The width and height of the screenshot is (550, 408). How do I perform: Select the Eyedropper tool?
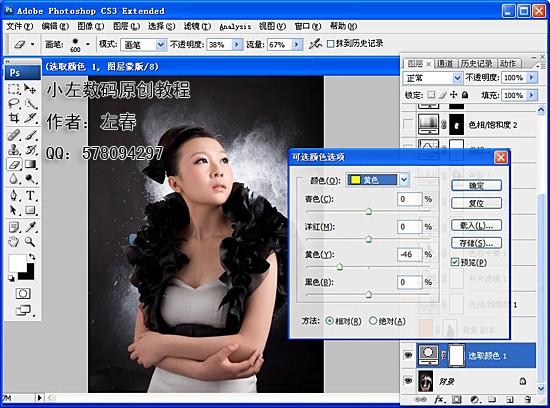click(x=30, y=227)
